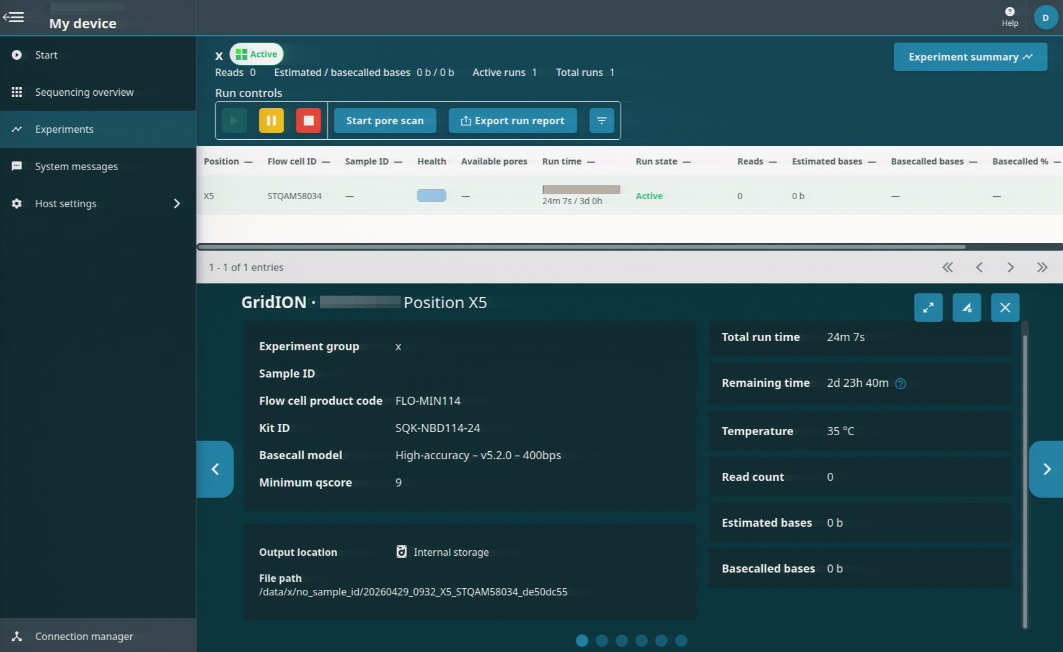Image resolution: width=1063 pixels, height=652 pixels.
Task: Open the user profile avatar D
Action: pyautogui.click(x=1045, y=17)
